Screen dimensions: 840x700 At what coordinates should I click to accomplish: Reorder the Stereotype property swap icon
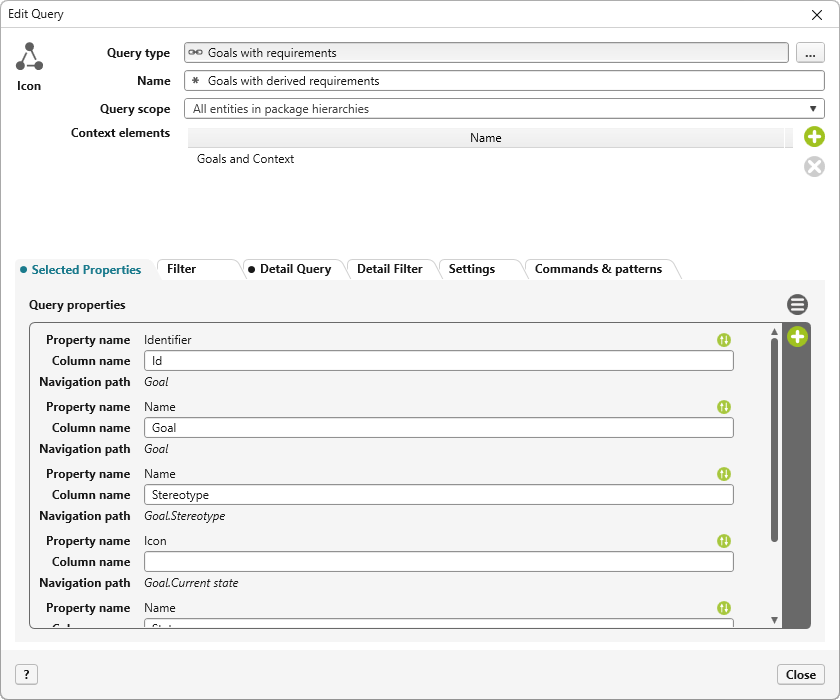pos(724,474)
